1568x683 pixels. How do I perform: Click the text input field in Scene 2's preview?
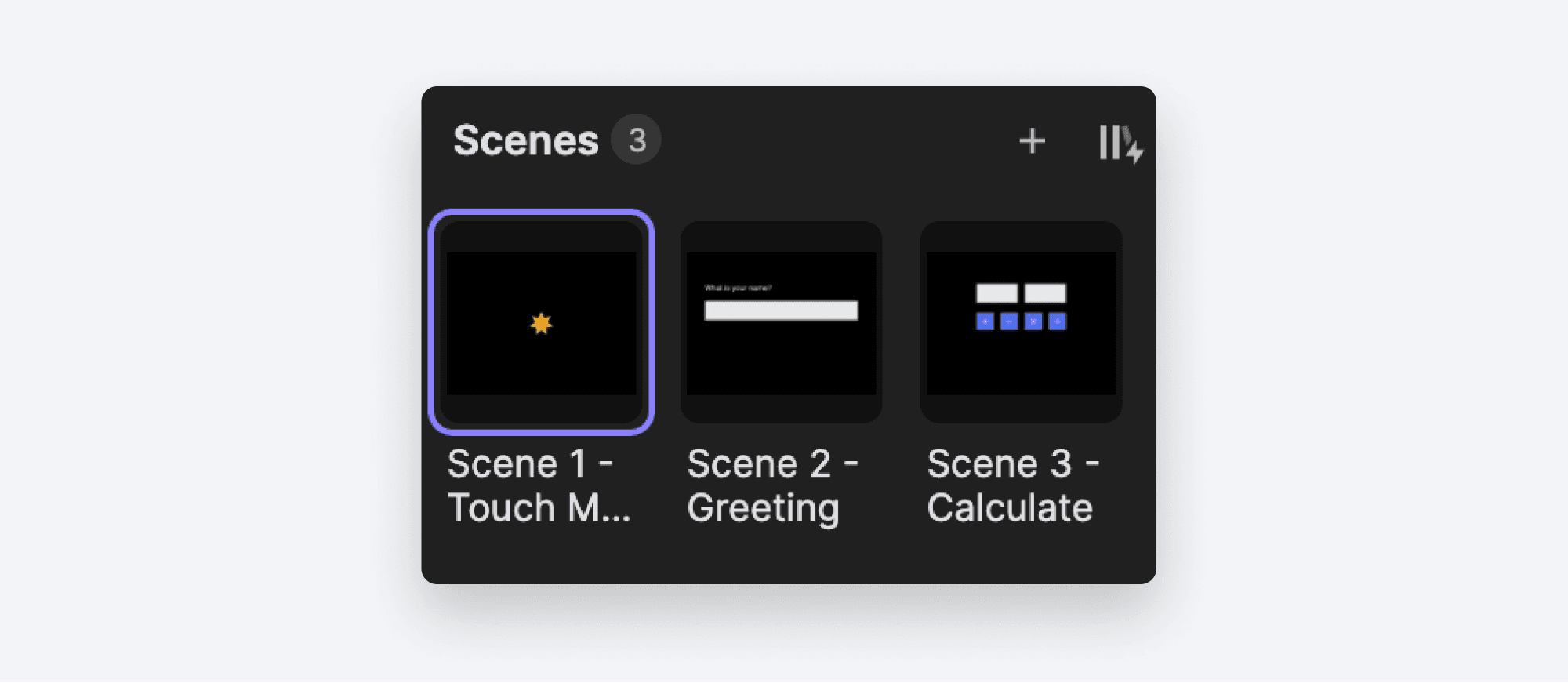click(782, 312)
